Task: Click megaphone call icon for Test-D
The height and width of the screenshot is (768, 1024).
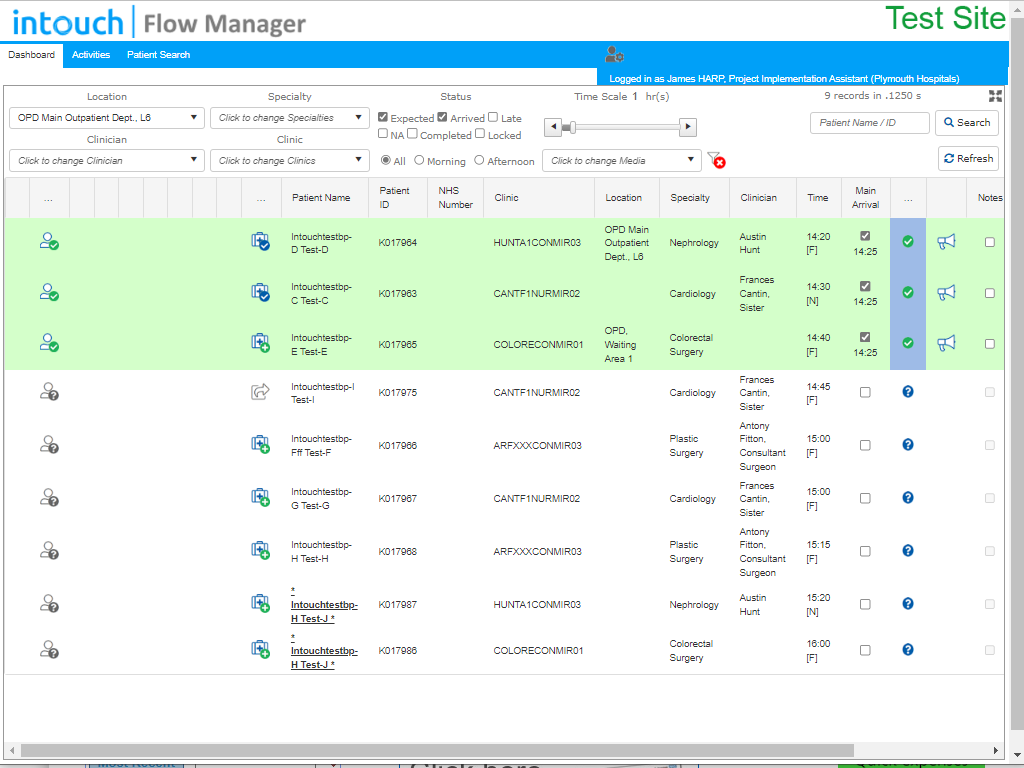Action: (x=946, y=242)
